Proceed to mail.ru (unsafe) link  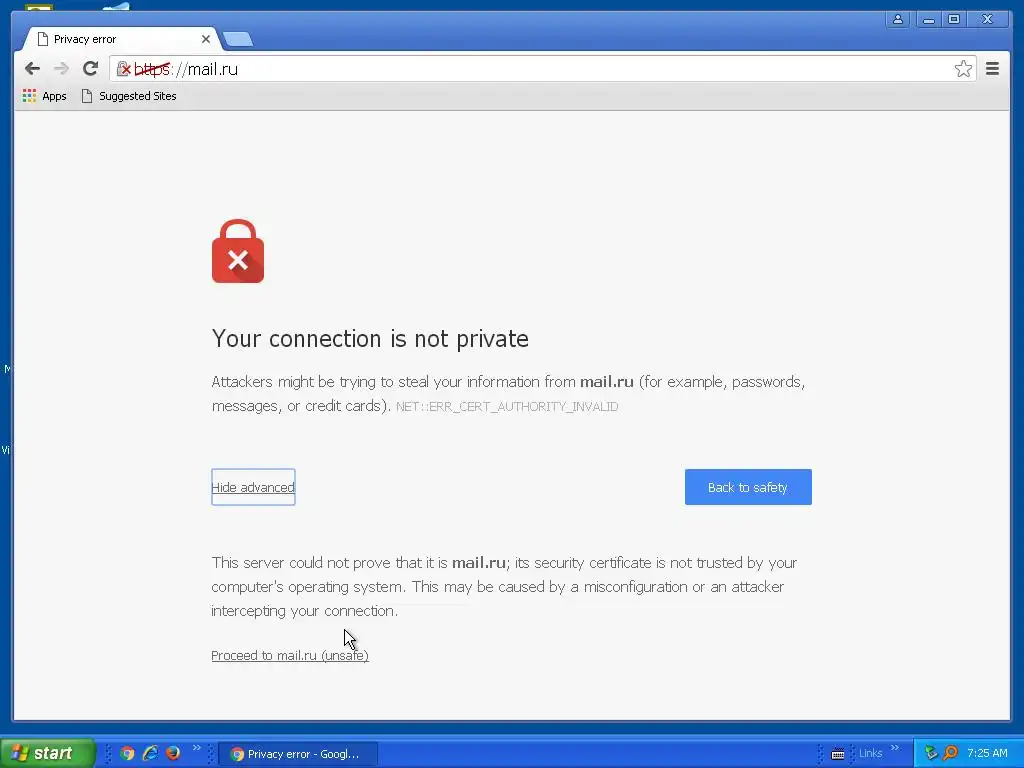pos(290,655)
